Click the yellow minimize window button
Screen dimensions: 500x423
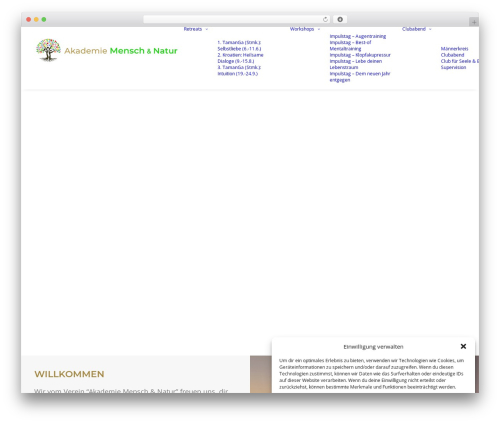[x=36, y=19]
